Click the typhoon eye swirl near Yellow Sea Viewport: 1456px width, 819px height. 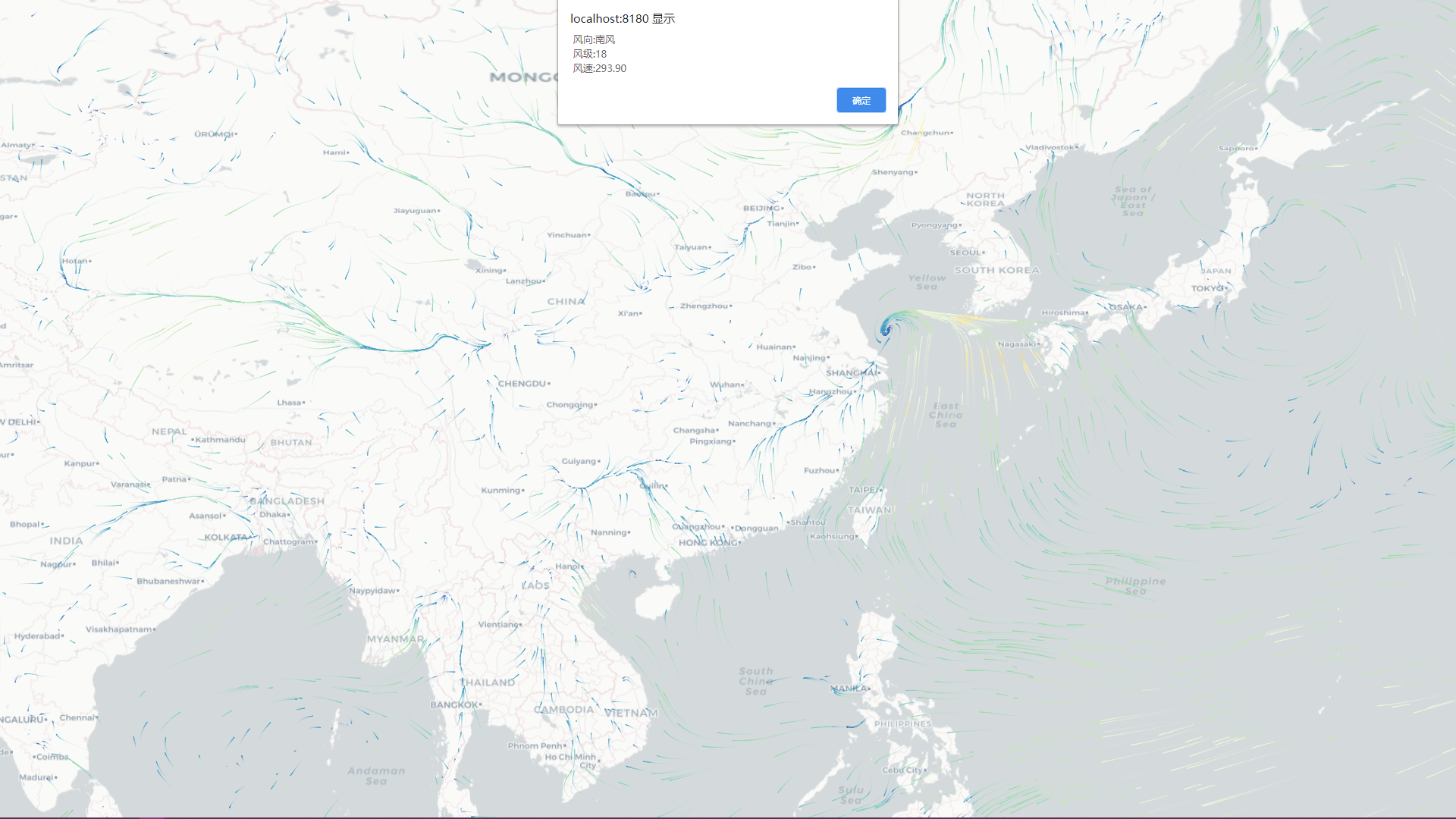886,328
